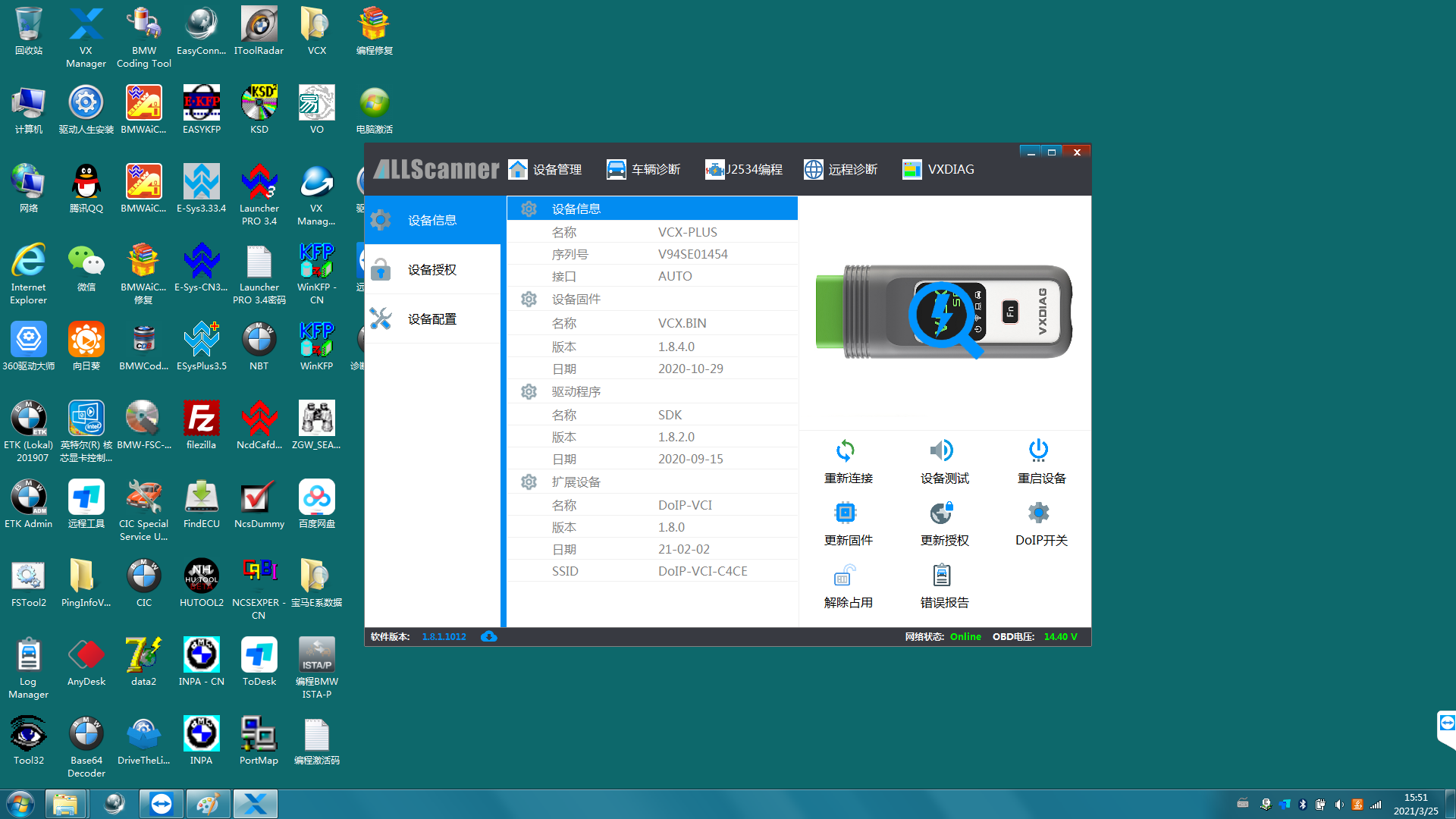Open the NcsDummy desktop icon
1456x819 pixels.
click(259, 505)
